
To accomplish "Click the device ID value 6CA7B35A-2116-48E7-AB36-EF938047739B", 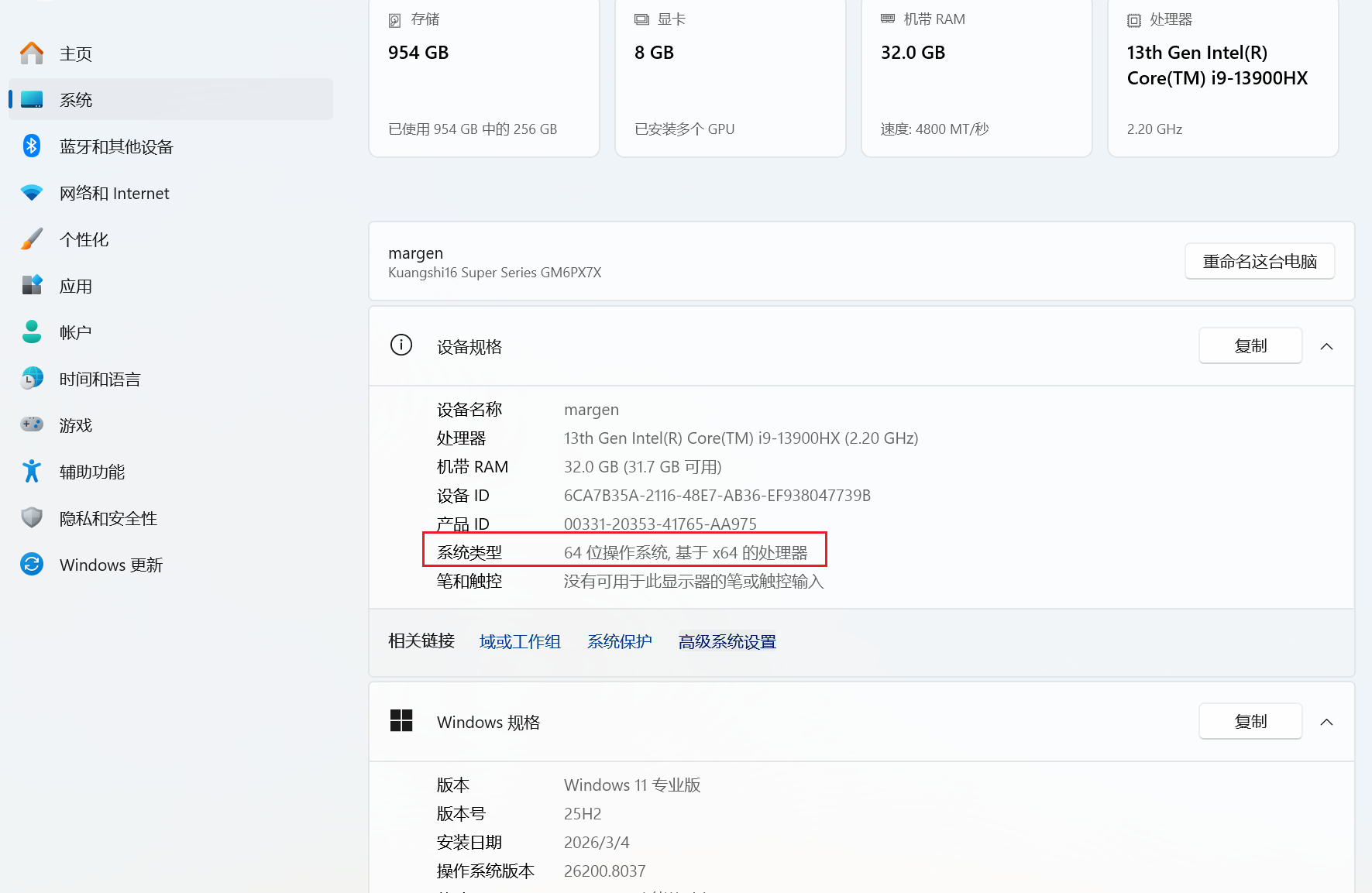I will click(717, 495).
